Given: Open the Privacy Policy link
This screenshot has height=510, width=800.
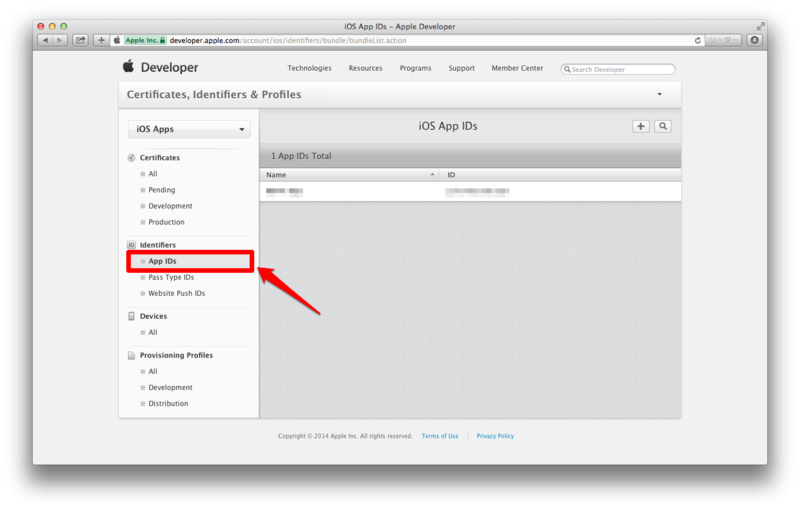Looking at the screenshot, I should point(495,436).
